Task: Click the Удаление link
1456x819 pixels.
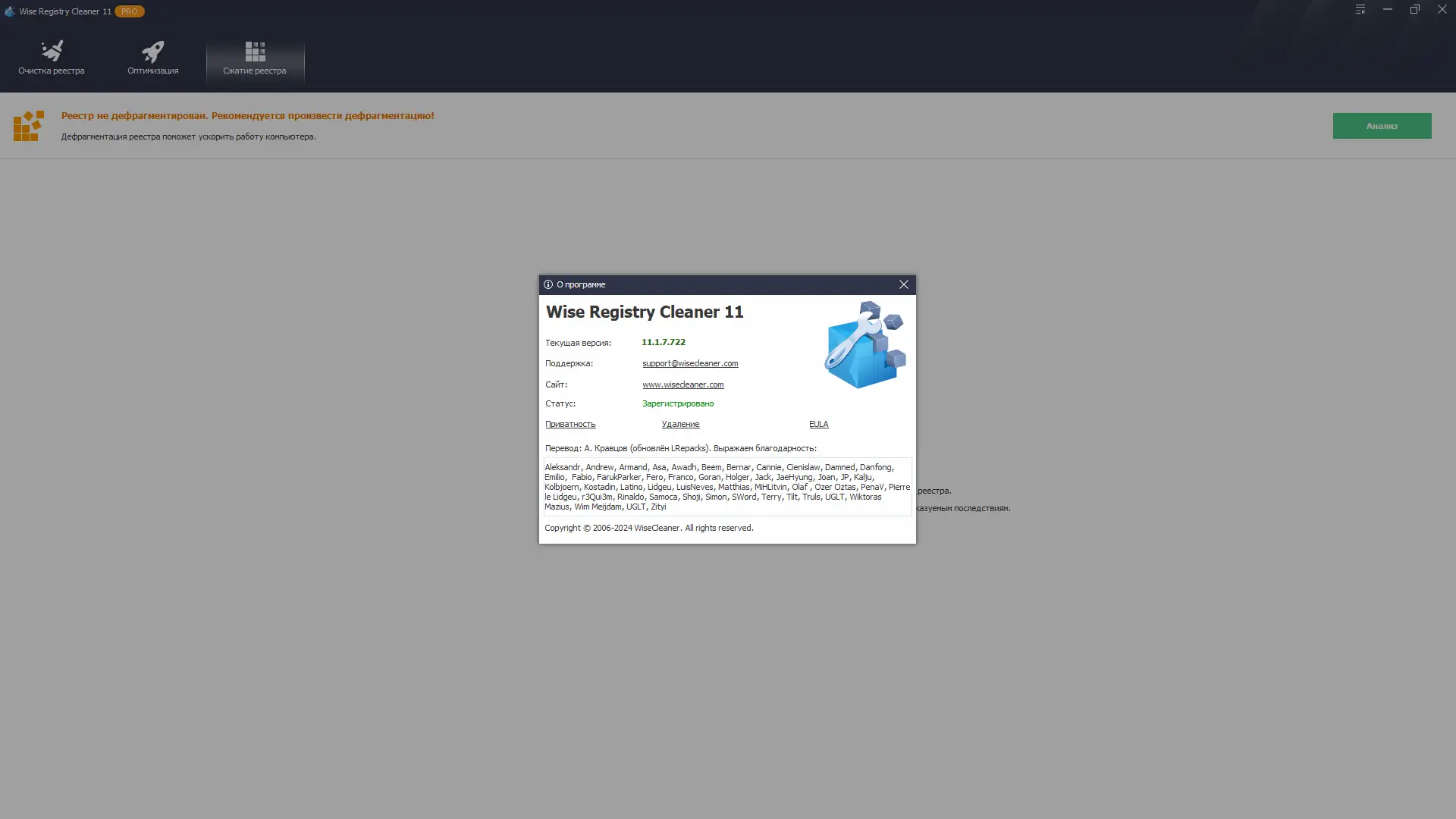Action: tap(680, 424)
